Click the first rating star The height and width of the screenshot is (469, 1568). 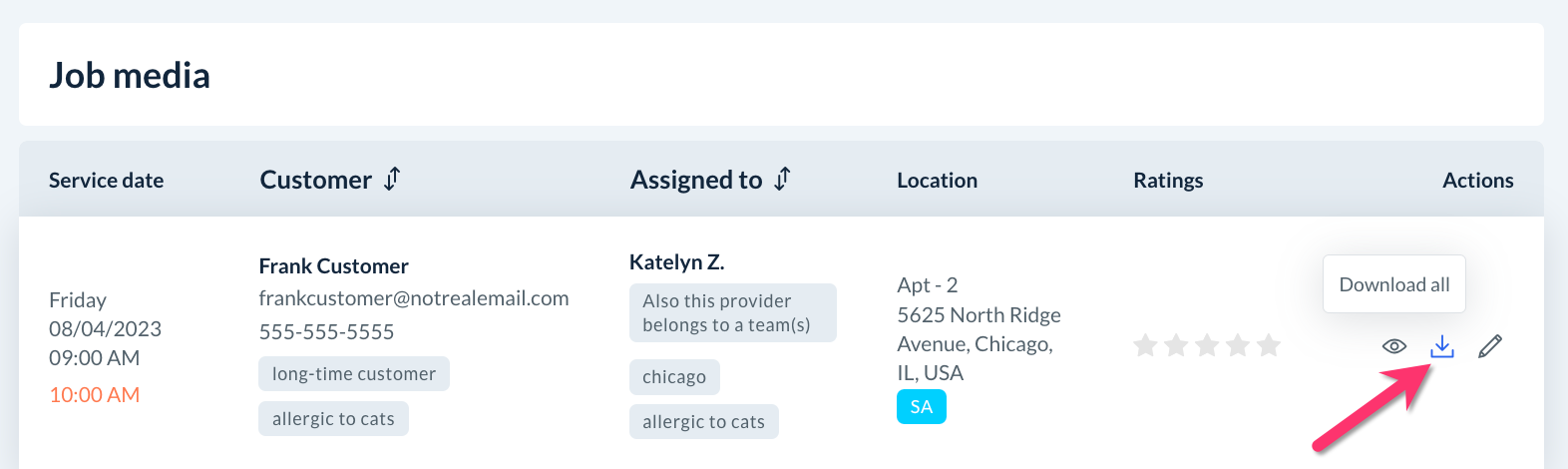click(x=1145, y=346)
